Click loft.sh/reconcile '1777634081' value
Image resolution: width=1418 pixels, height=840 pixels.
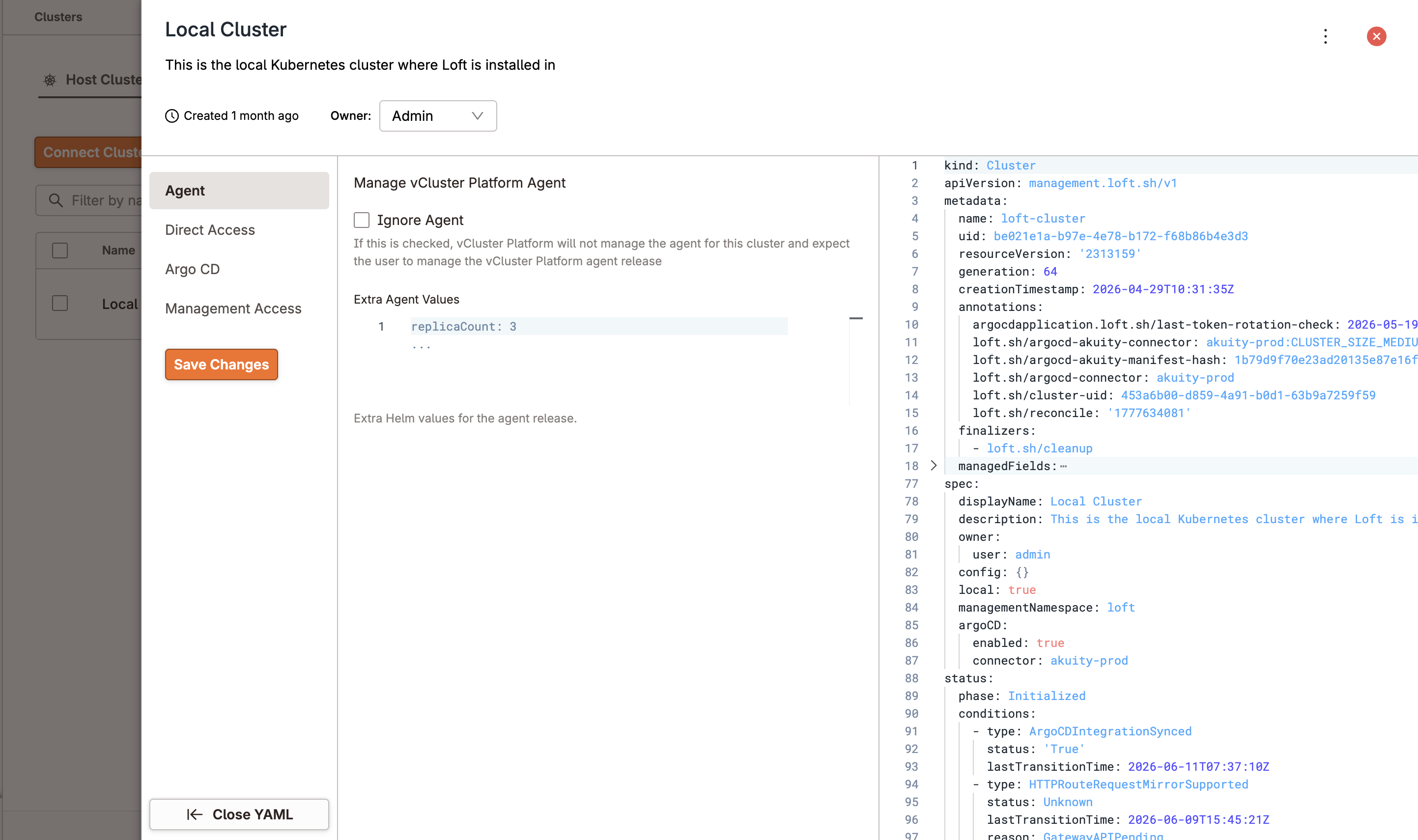click(x=1149, y=413)
